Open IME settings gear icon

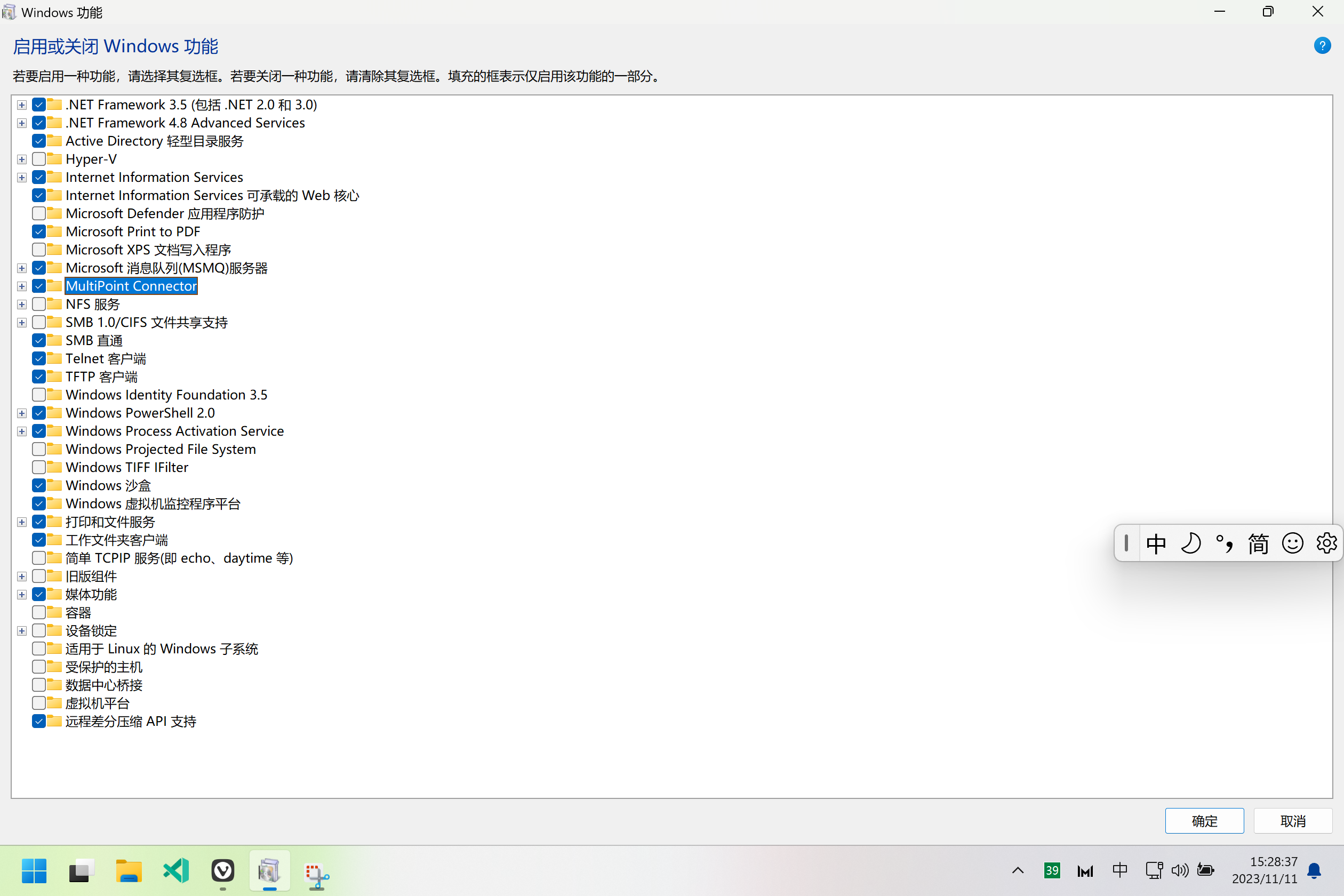click(x=1326, y=543)
